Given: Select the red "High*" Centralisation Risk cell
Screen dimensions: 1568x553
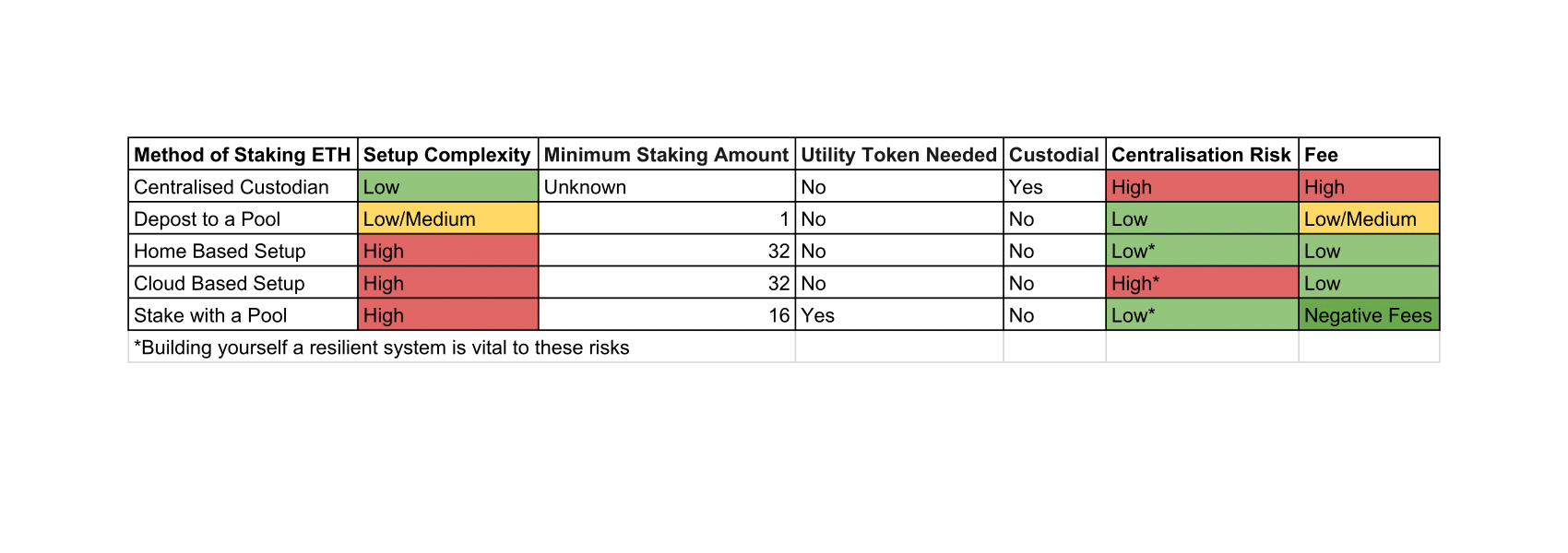Looking at the screenshot, I should tap(1201, 284).
